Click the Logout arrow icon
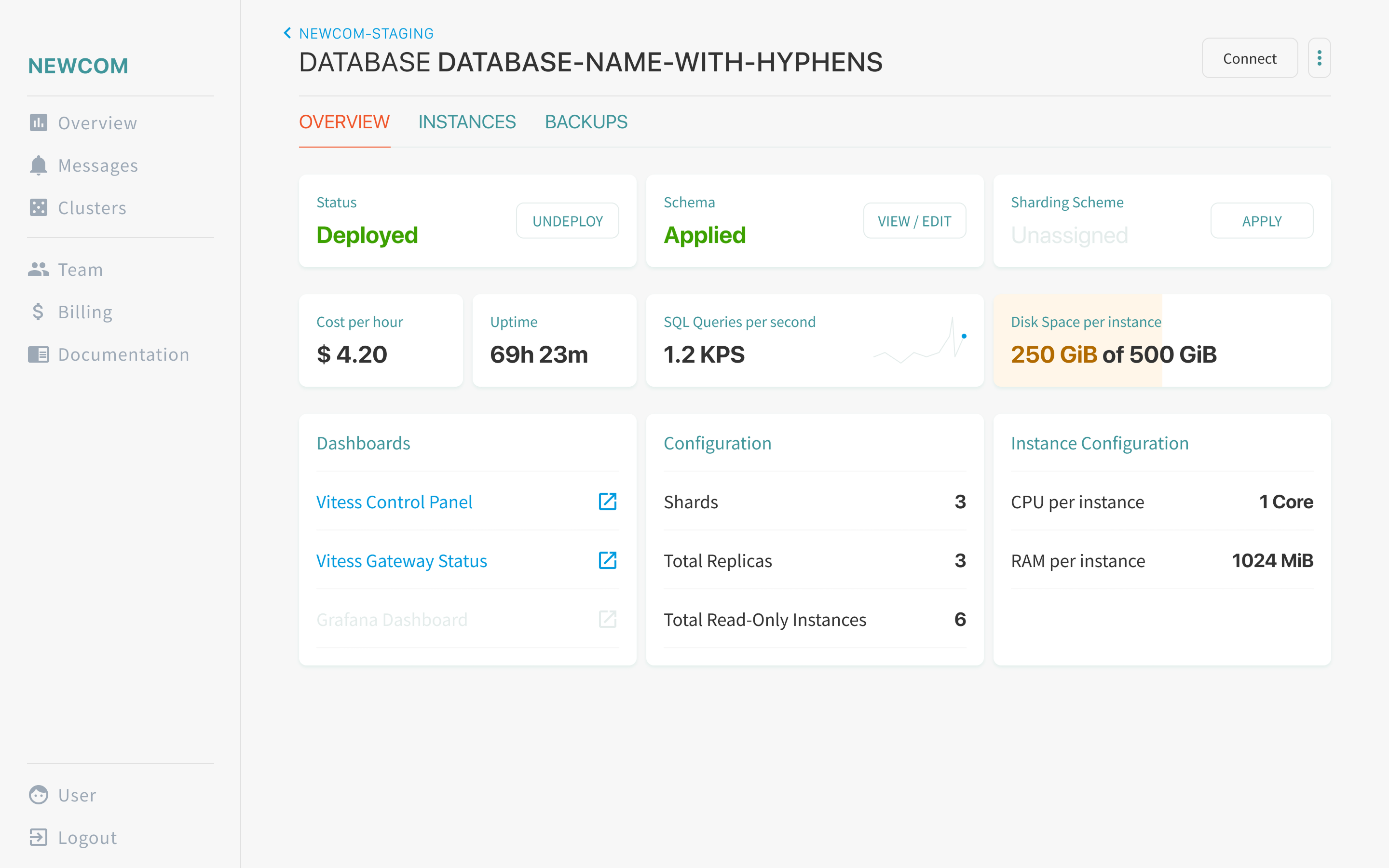Viewport: 1389px width, 868px height. [x=39, y=838]
